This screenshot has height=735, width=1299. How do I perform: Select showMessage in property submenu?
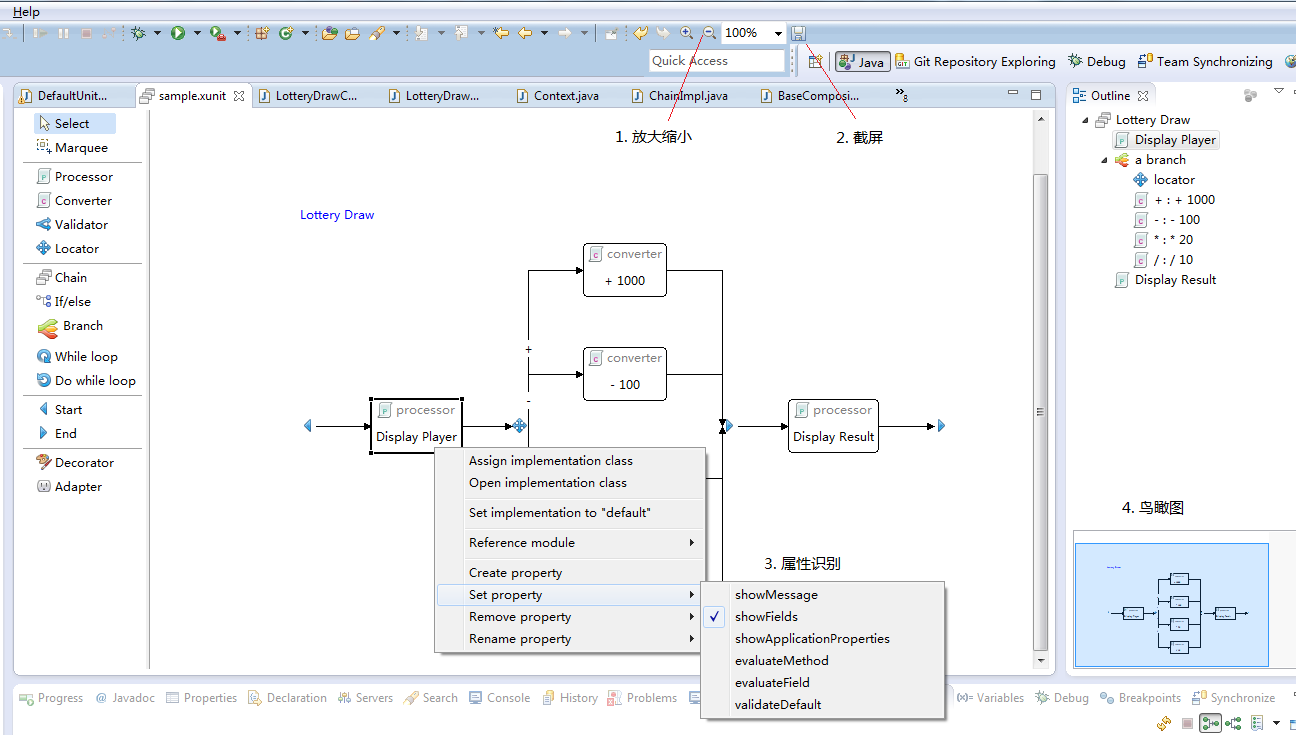(823, 594)
